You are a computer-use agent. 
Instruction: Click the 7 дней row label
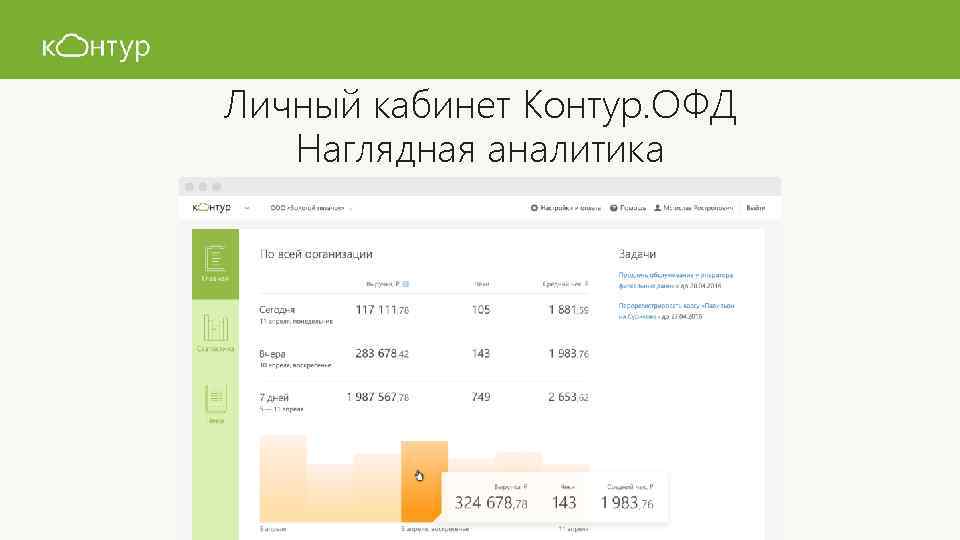(x=274, y=397)
